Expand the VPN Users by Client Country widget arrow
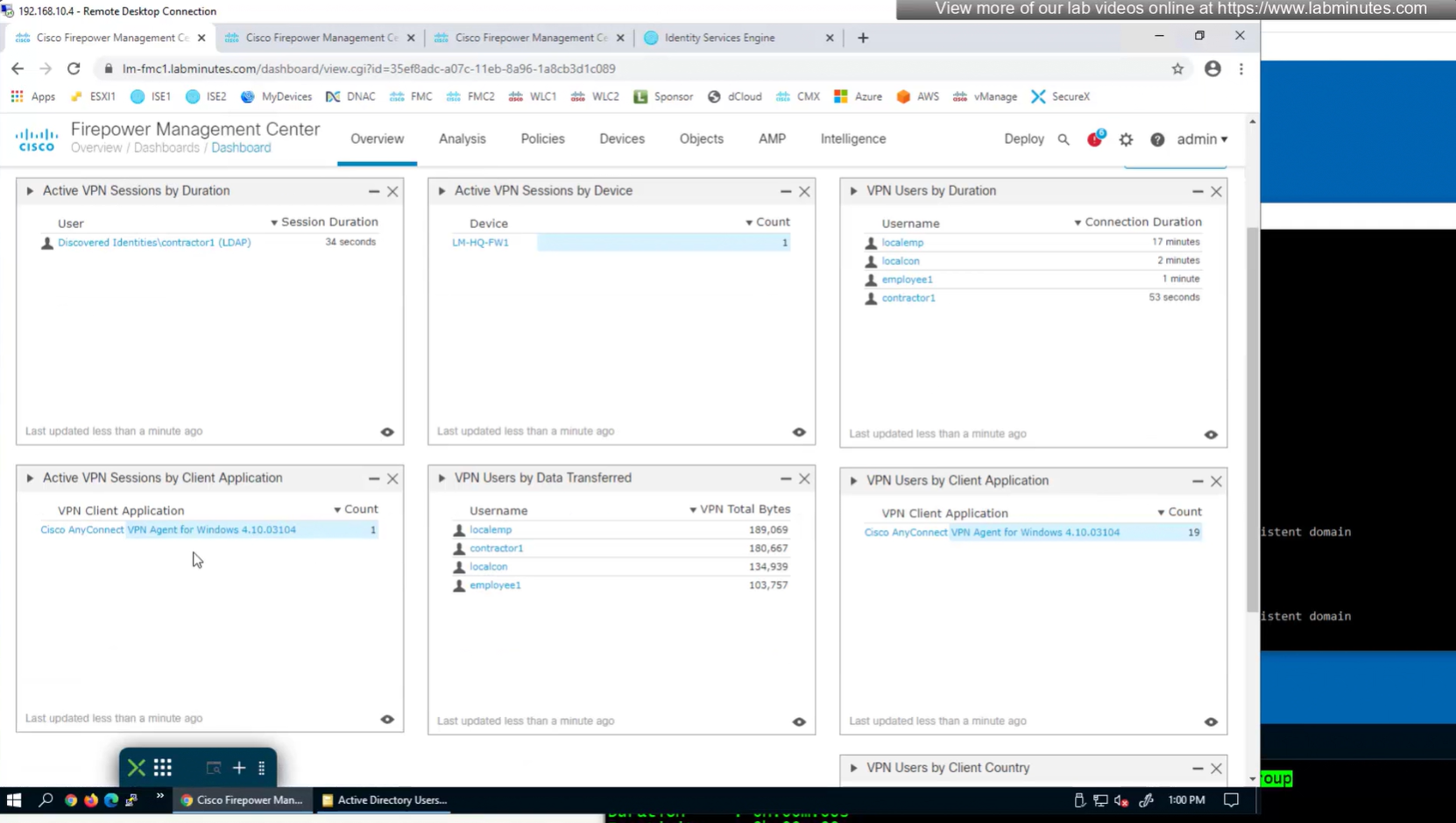1456x823 pixels. tap(853, 768)
